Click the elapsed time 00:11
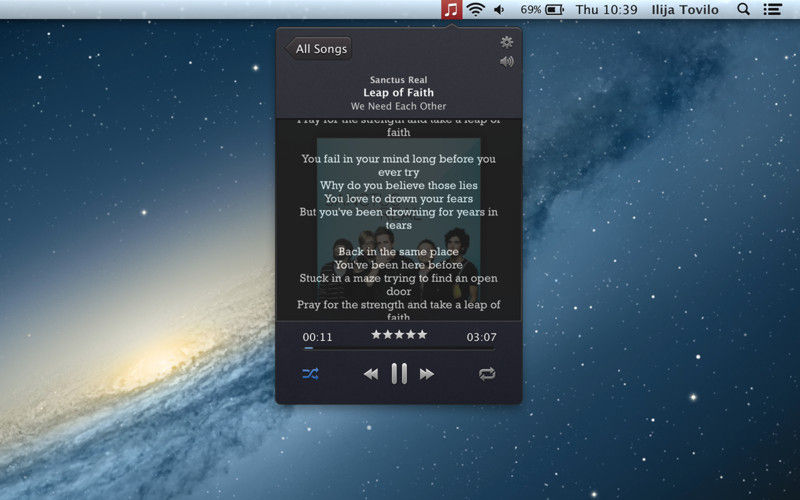Screen dimensions: 800x500 (317, 337)
